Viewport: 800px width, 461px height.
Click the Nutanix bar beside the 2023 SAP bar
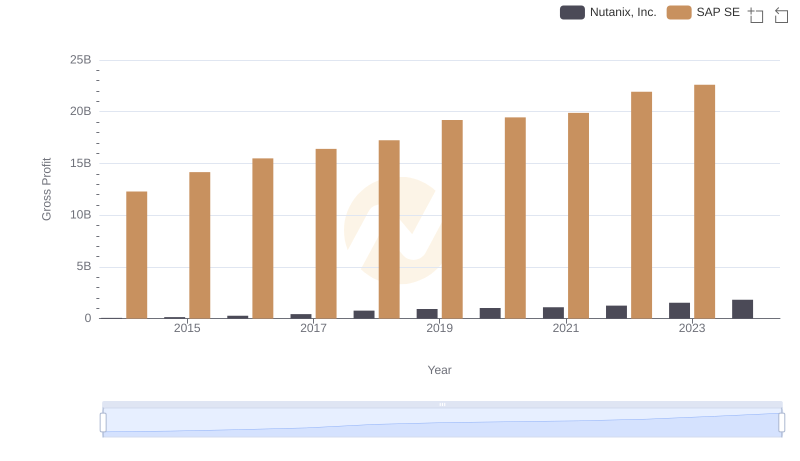tap(679, 311)
